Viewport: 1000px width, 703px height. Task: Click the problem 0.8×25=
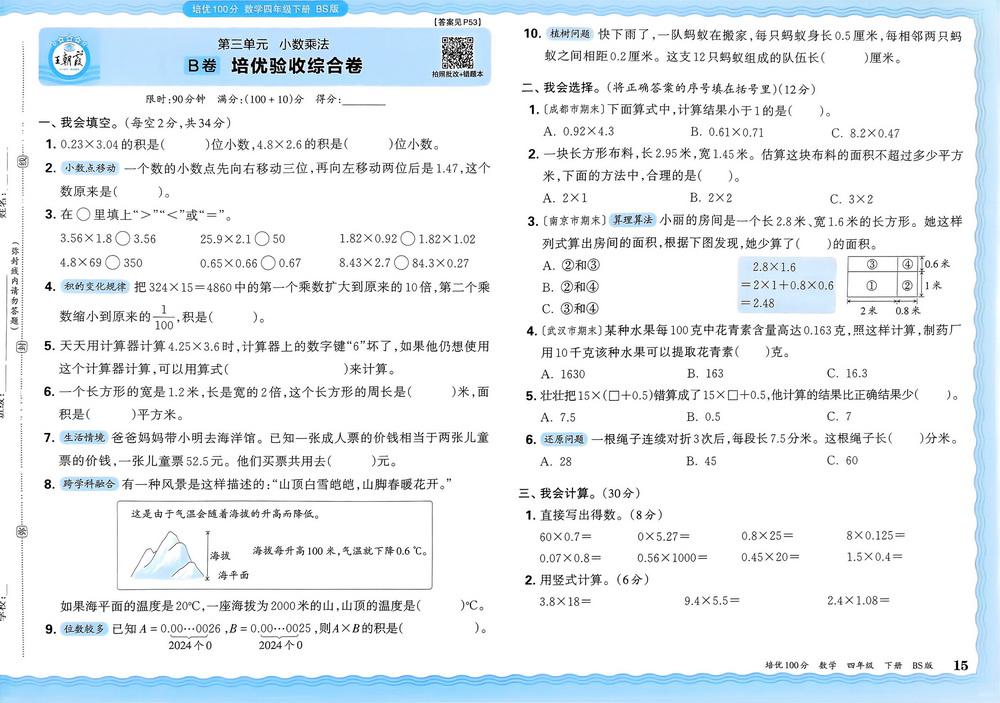[767, 536]
